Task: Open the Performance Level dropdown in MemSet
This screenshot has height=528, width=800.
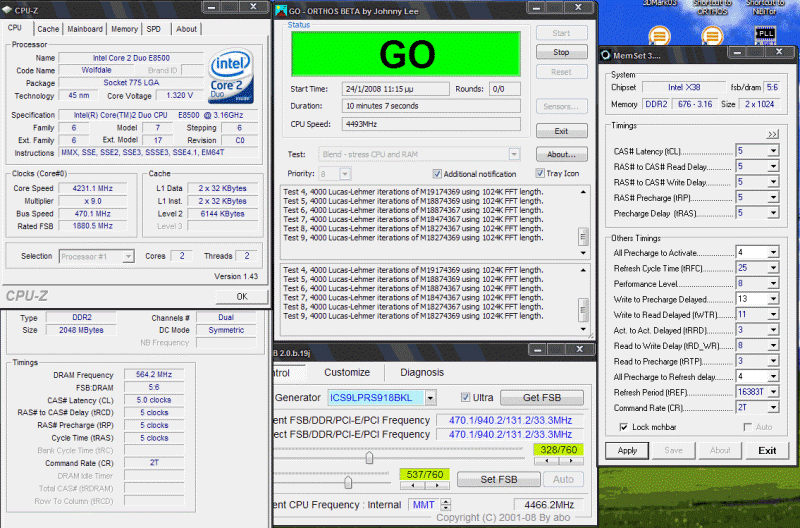Action: pos(773,284)
